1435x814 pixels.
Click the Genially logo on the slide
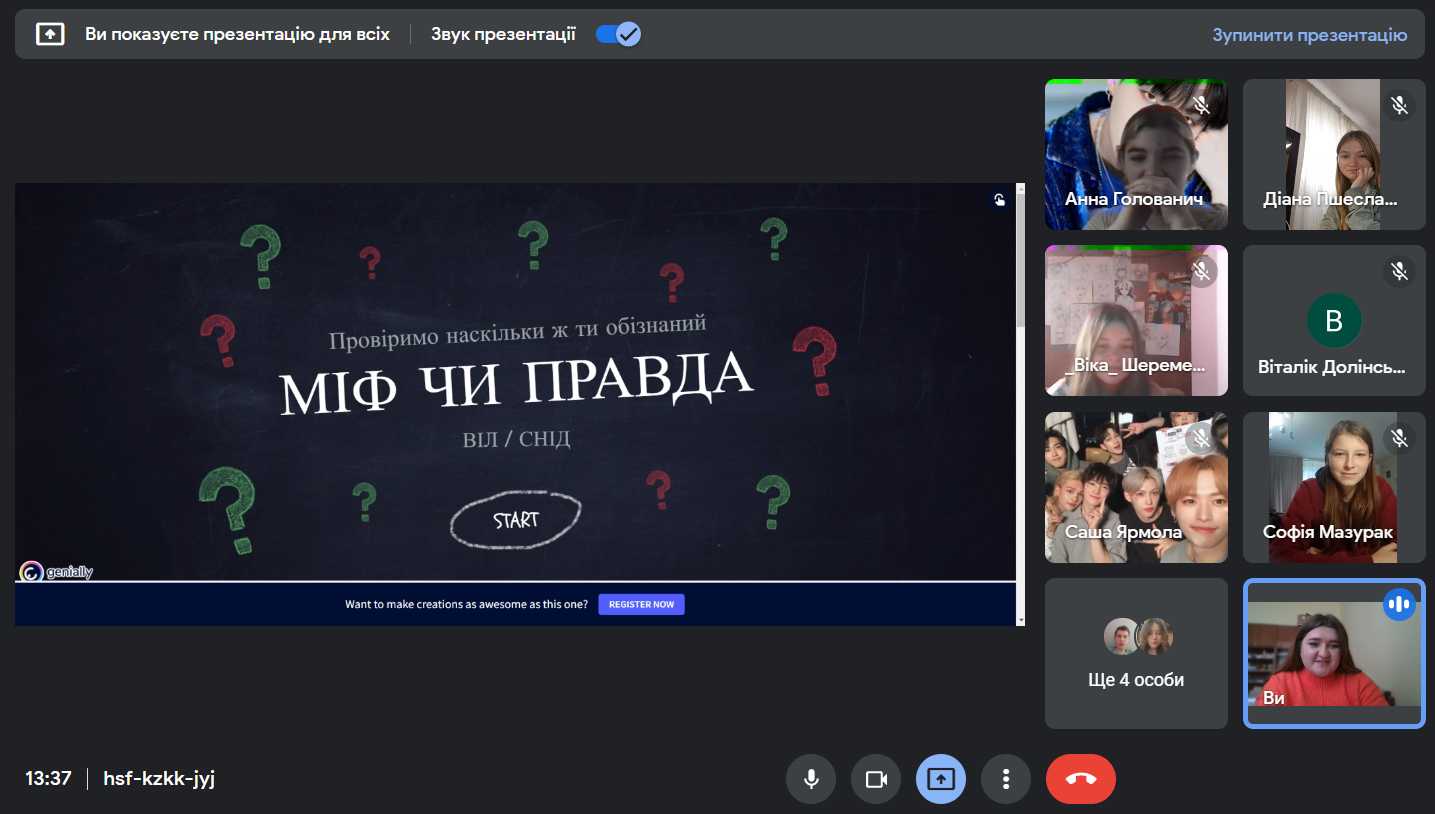pos(56,572)
